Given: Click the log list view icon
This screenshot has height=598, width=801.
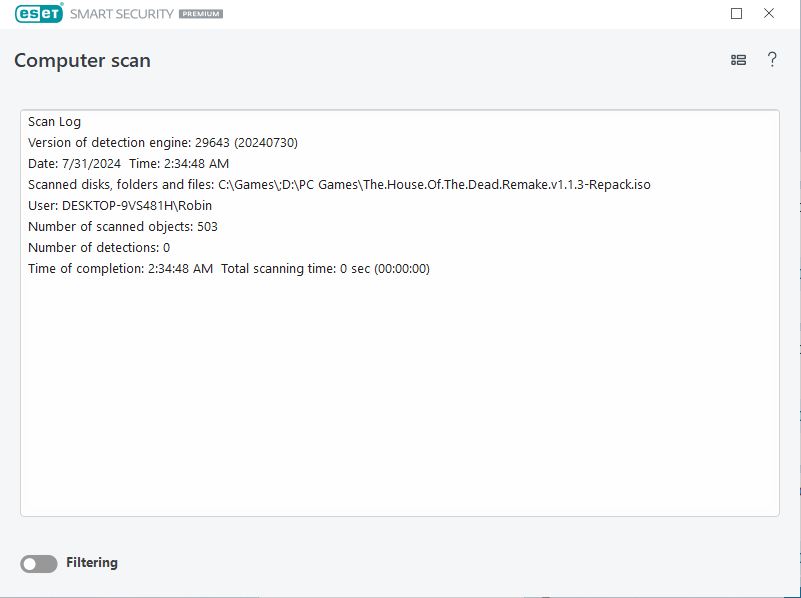Looking at the screenshot, I should (x=738, y=60).
